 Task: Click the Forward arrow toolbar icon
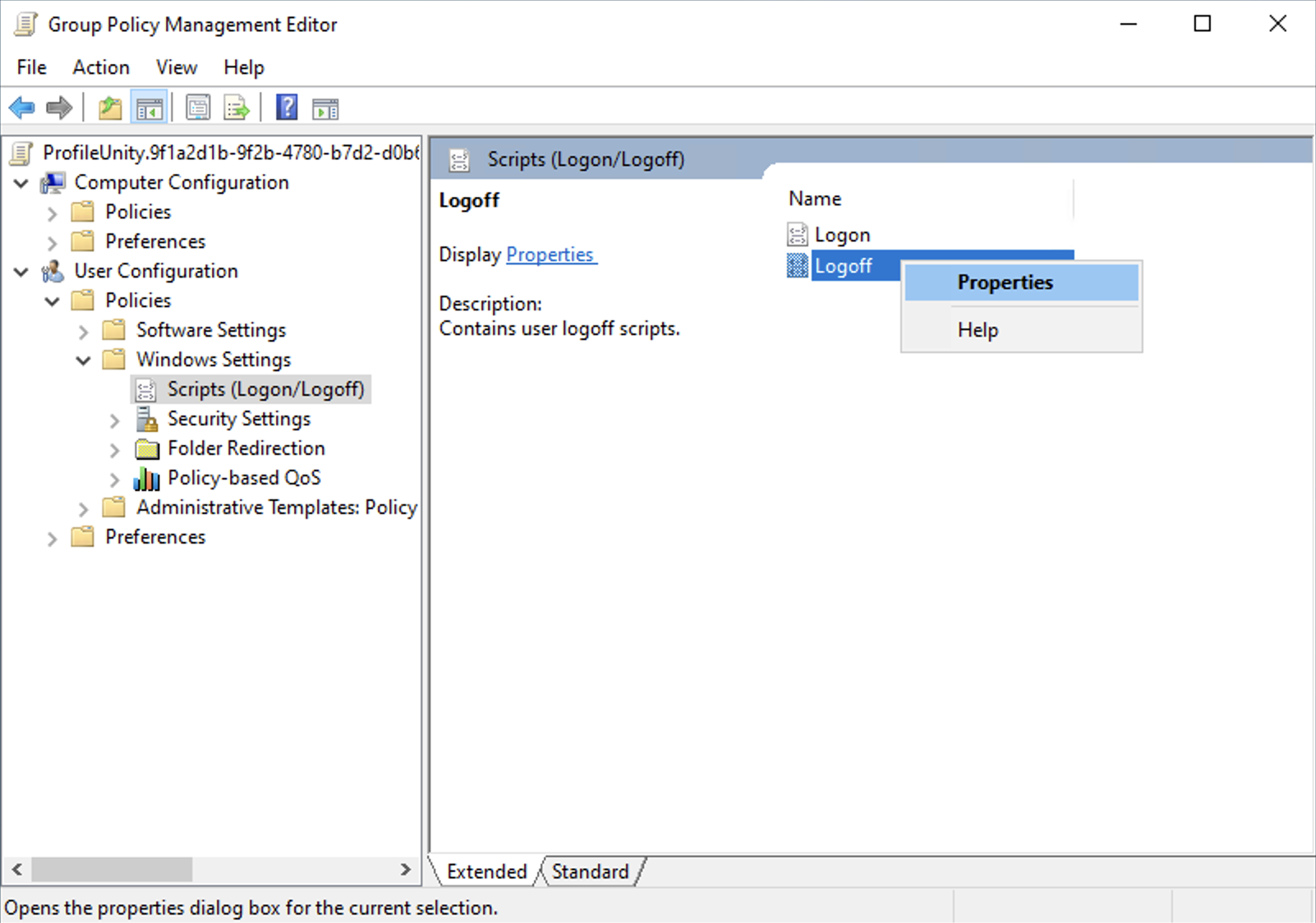(59, 108)
